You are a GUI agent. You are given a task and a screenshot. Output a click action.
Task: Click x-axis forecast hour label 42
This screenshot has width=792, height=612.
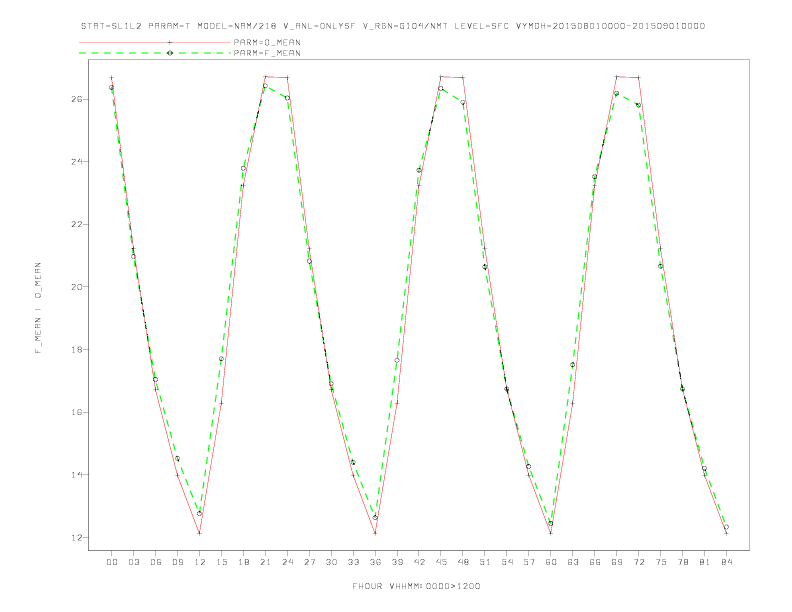(419, 562)
